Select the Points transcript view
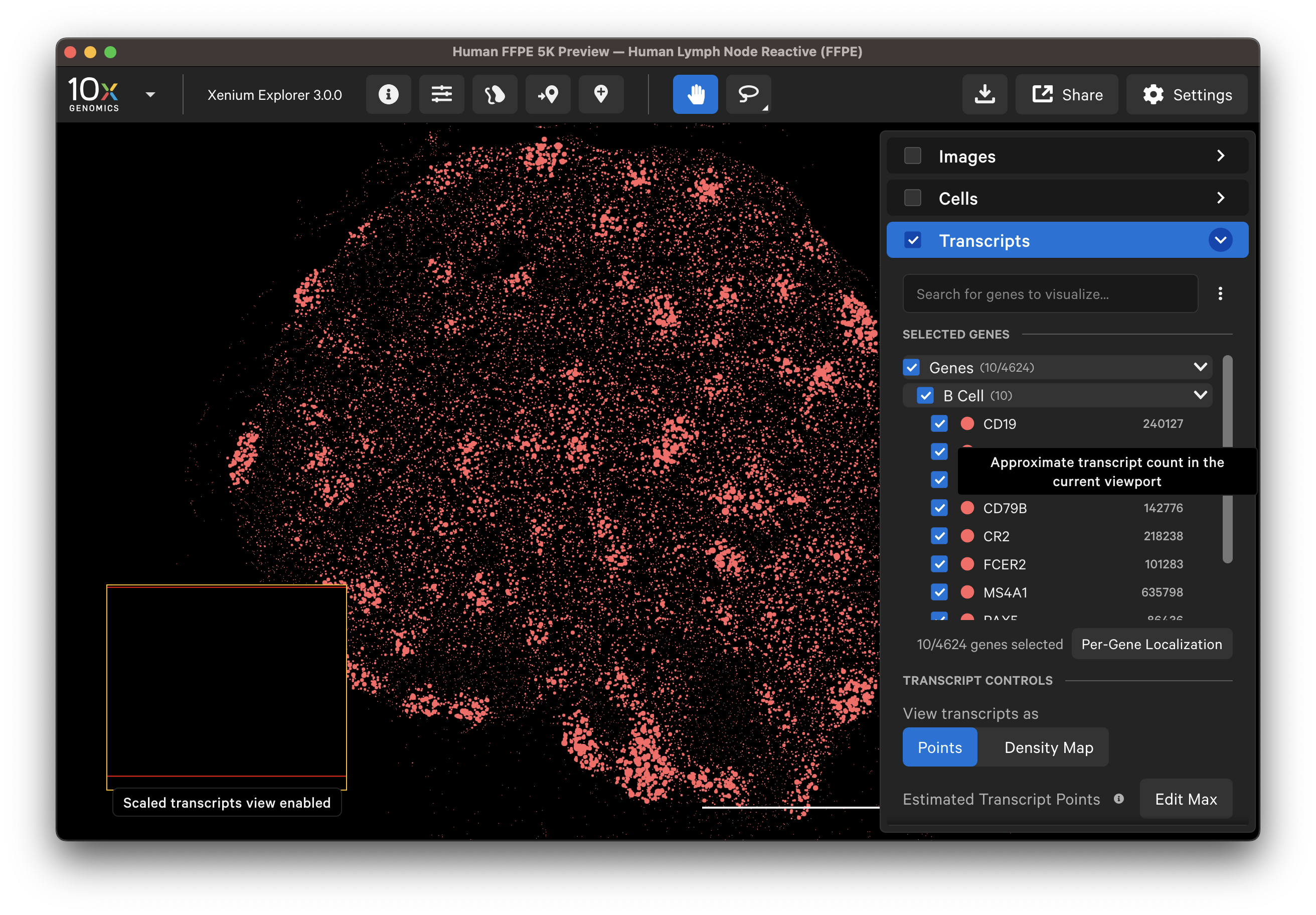Image resolution: width=1316 pixels, height=915 pixels. coord(939,747)
